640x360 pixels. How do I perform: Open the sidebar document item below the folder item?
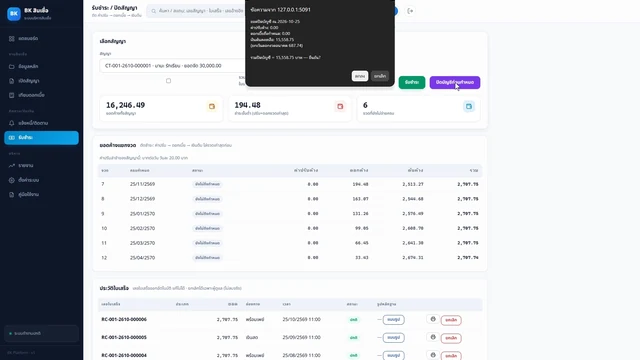(x=41, y=81)
